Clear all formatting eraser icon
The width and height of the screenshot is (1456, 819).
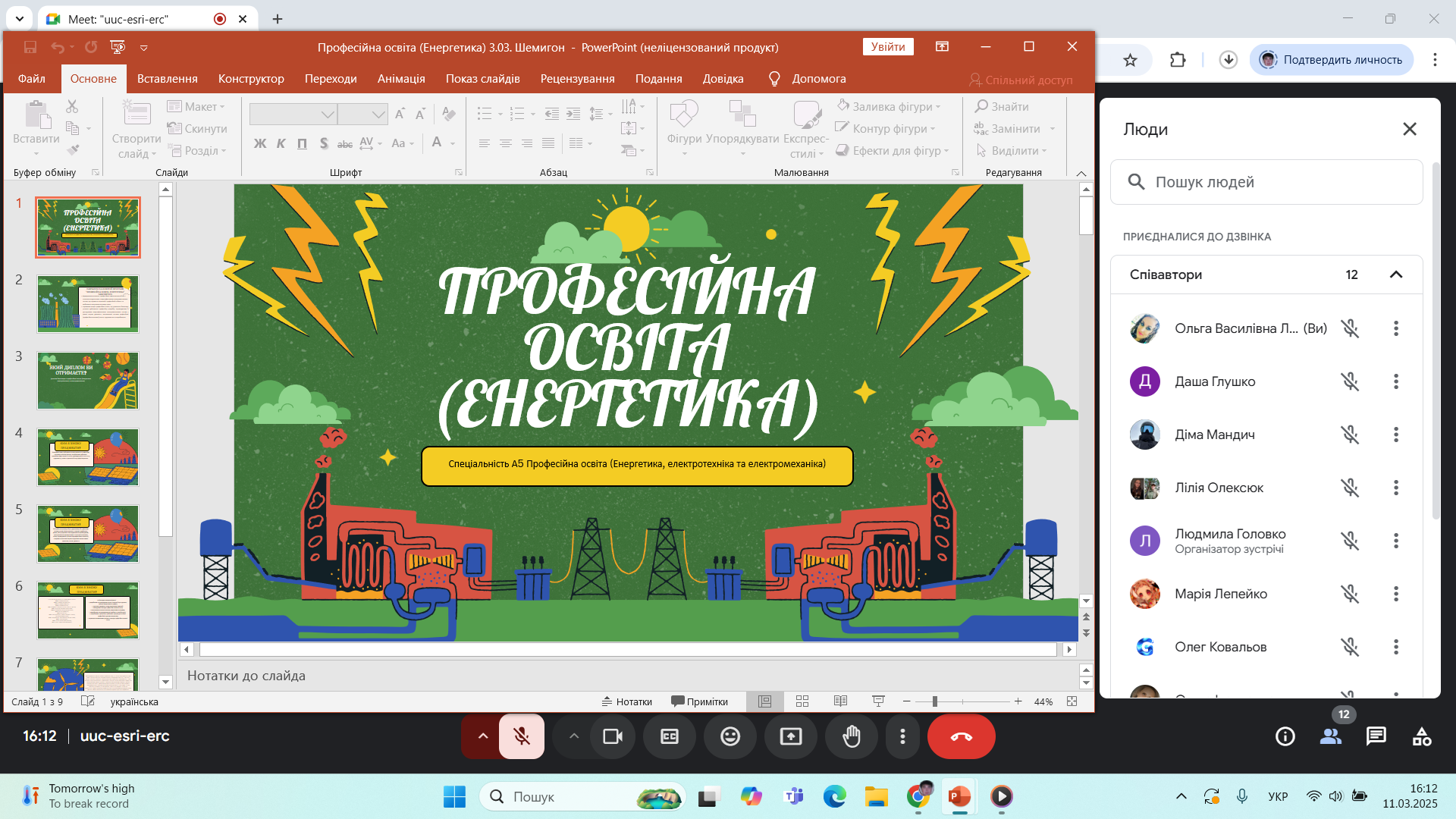pos(449,115)
